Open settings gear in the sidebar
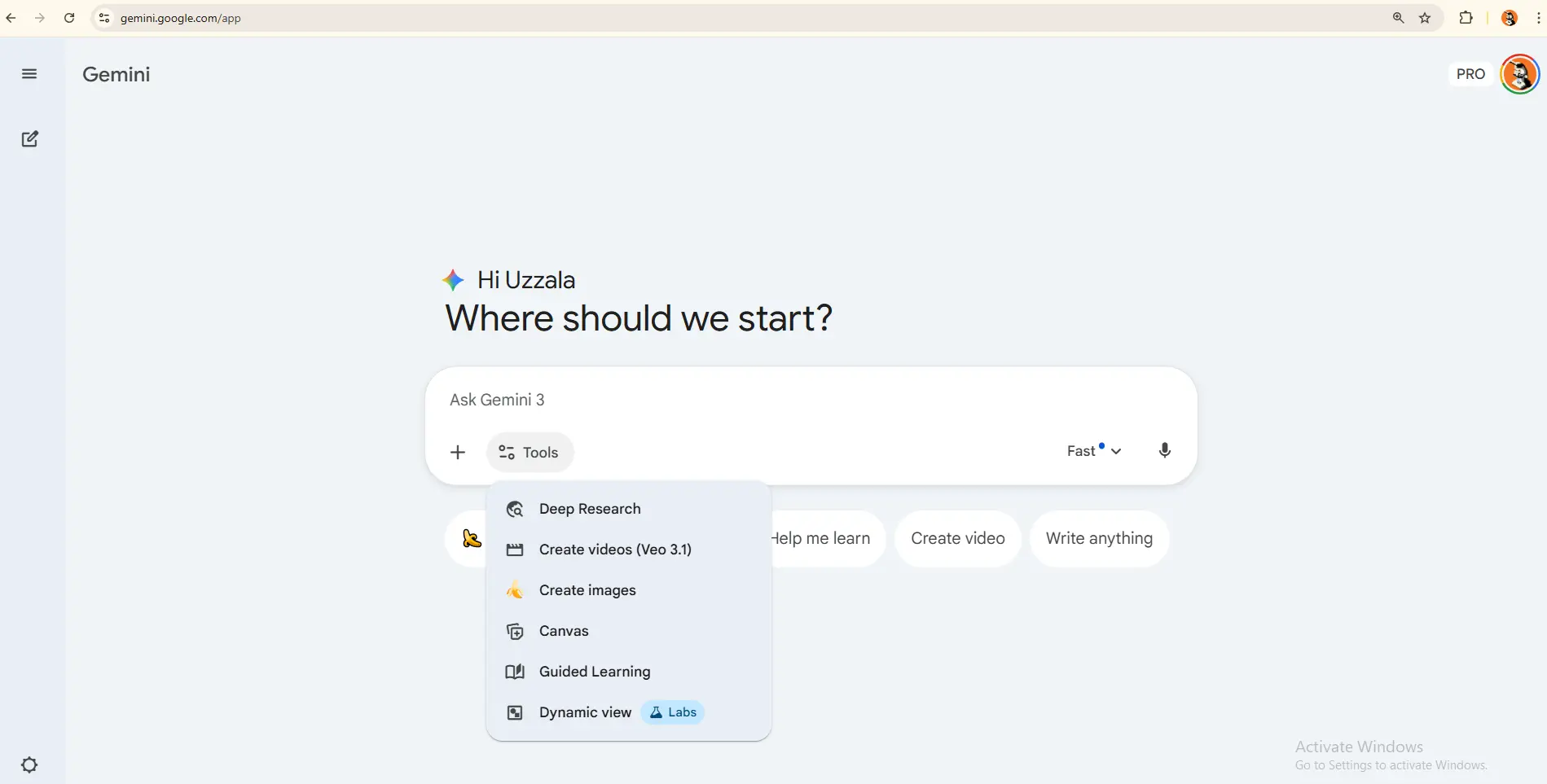Screen dimensions: 1547x784 click(29, 764)
